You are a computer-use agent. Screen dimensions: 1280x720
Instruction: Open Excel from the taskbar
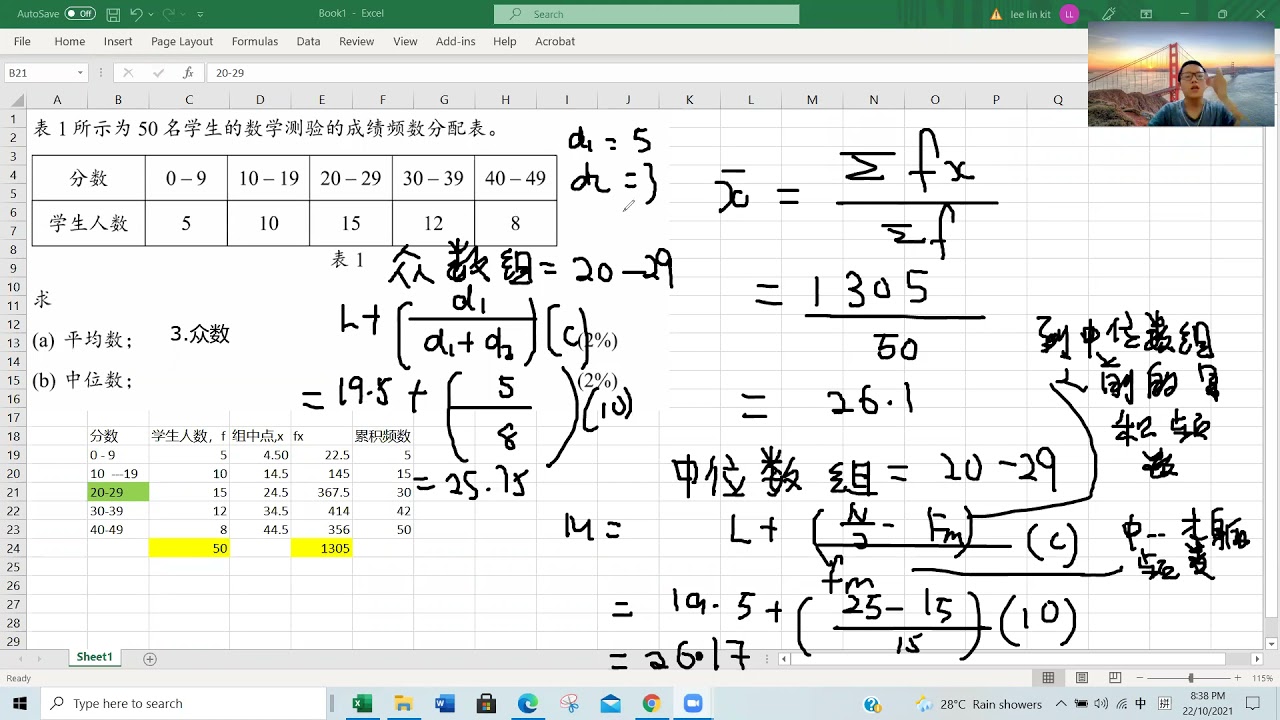pos(362,704)
